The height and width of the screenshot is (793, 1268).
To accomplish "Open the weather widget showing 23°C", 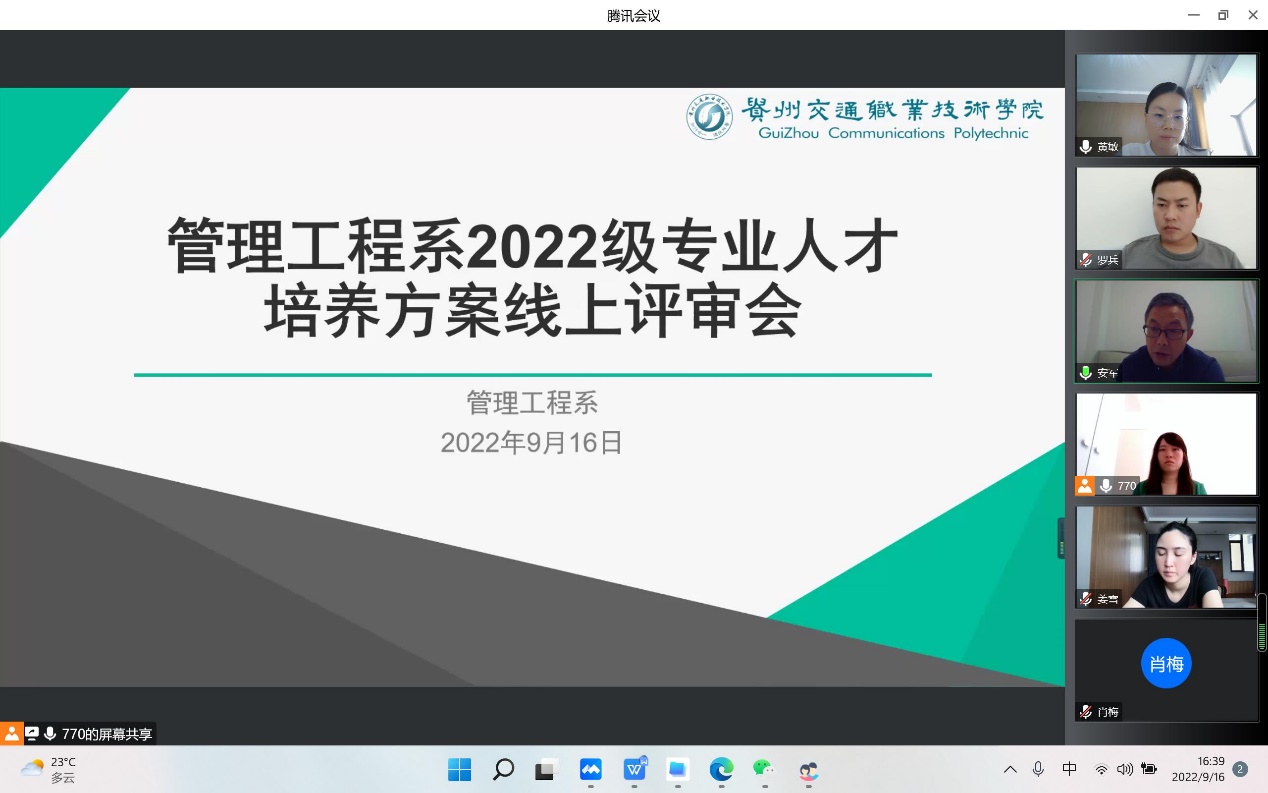I will pos(48,769).
